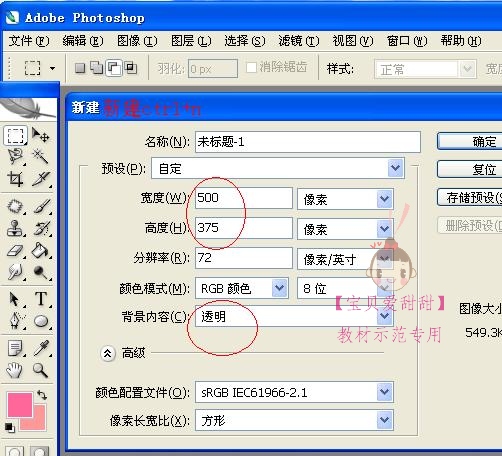Reset default foreground and background colors
Screen dimensions: 502x456
pyautogui.click(x=10, y=427)
